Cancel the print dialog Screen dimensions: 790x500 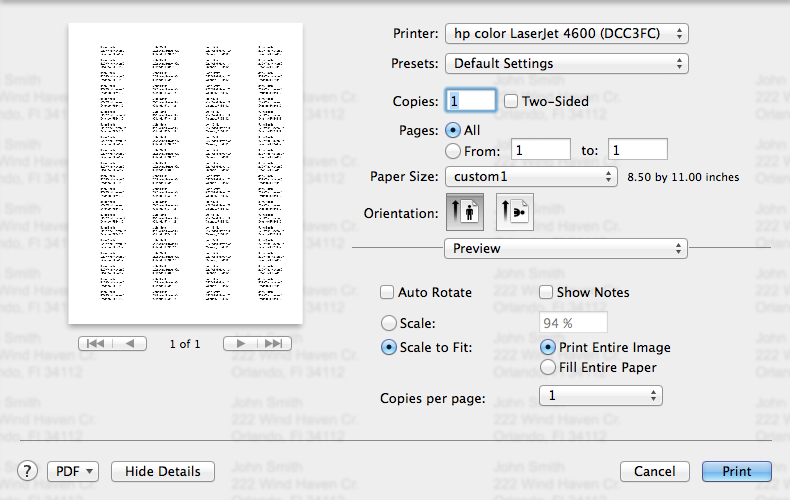coord(654,471)
